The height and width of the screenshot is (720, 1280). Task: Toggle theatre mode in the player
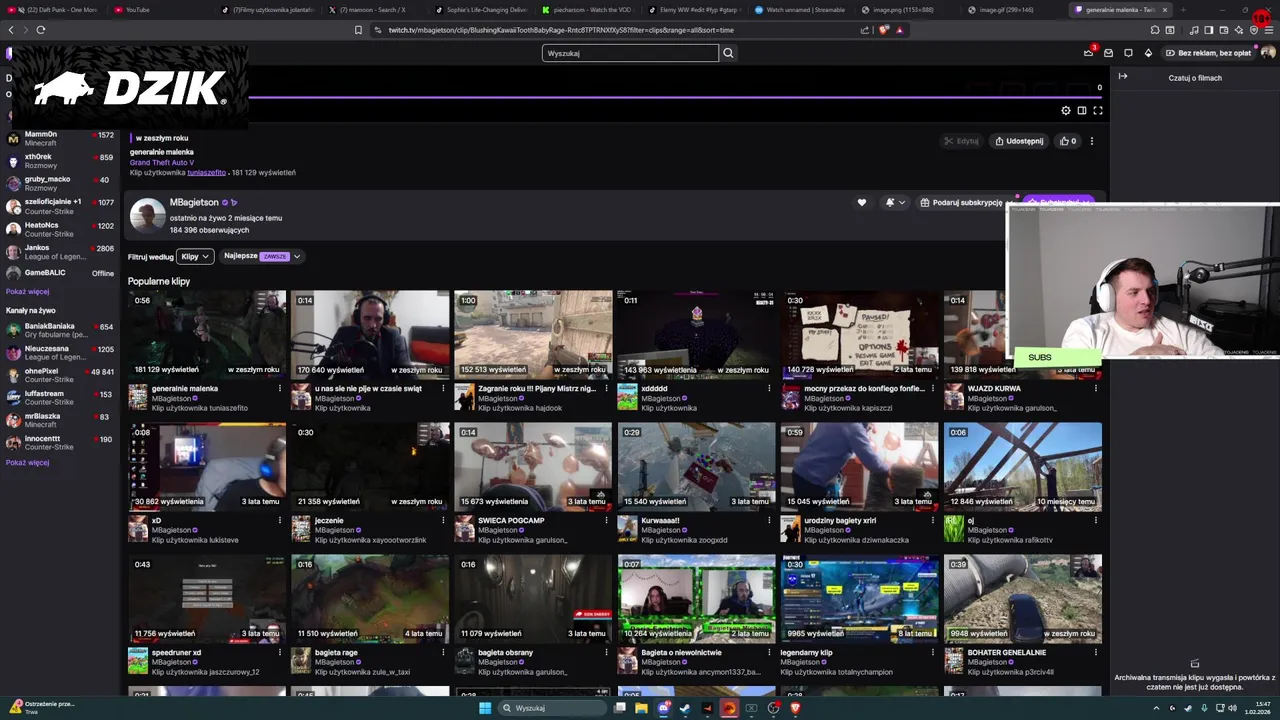pos(1082,111)
